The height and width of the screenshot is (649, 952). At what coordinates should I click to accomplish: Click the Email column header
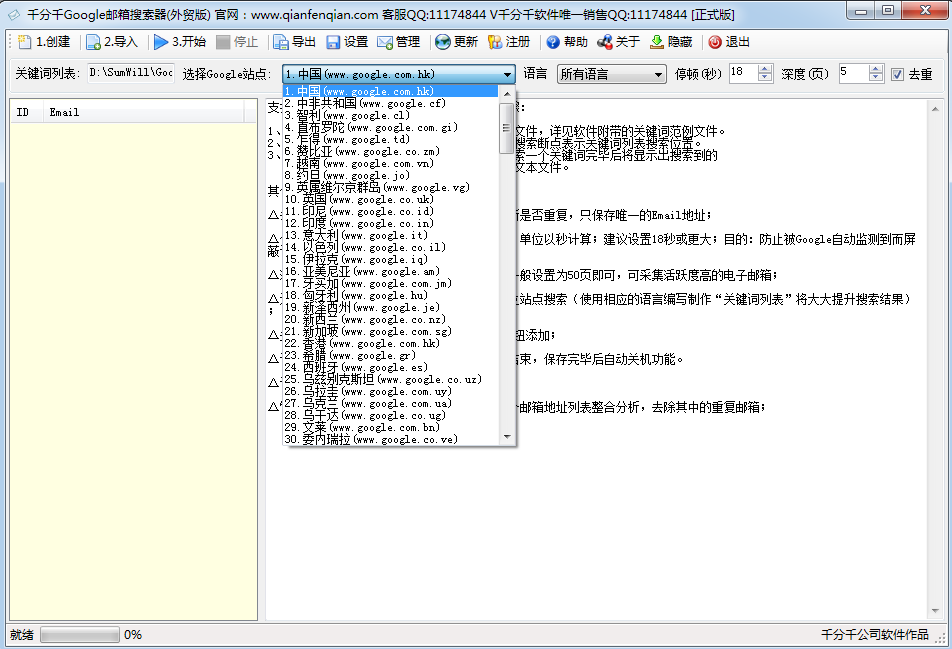coord(143,112)
